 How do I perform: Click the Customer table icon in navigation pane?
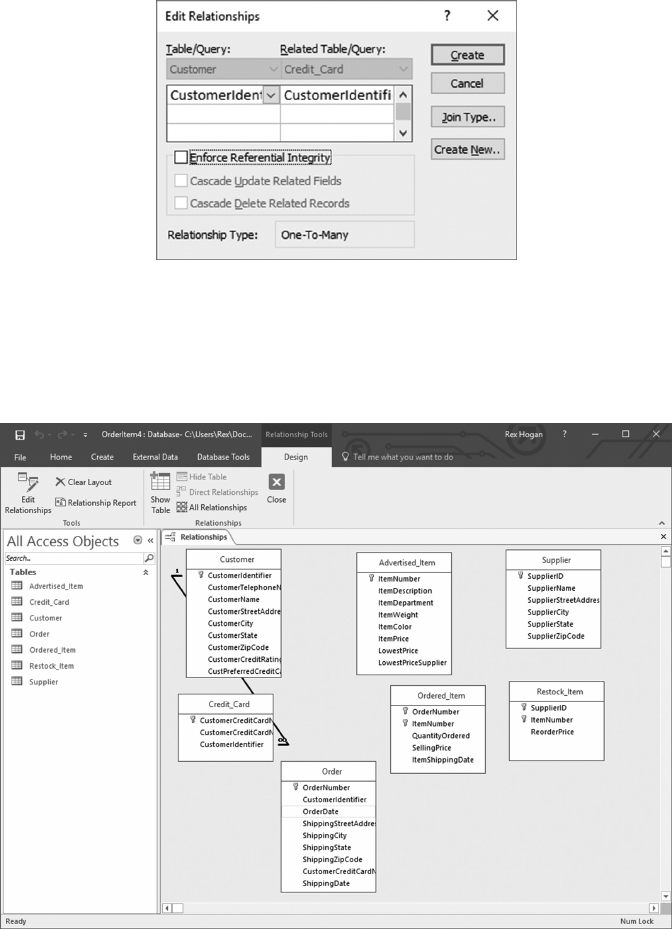pyautogui.click(x=17, y=618)
